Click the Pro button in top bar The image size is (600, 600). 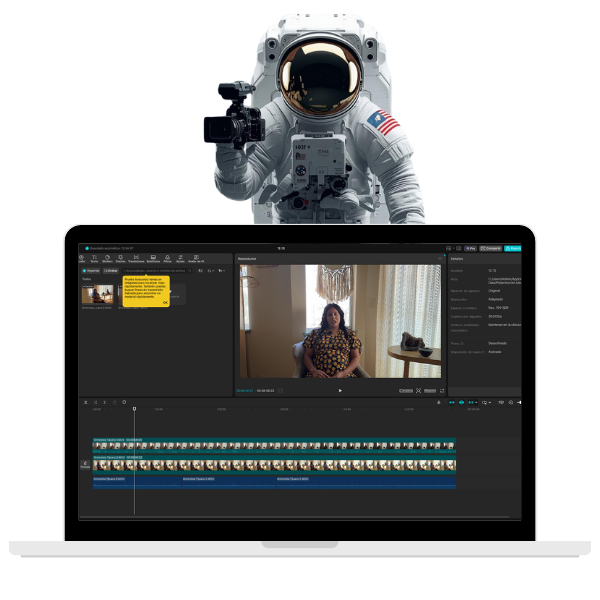click(x=471, y=248)
